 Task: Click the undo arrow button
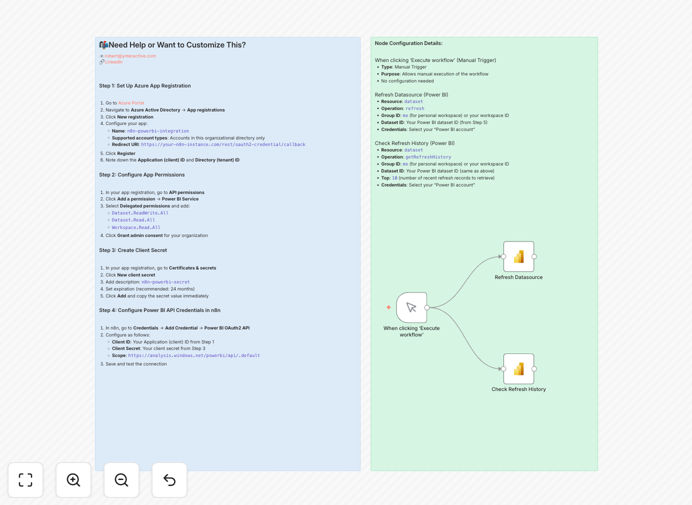pyautogui.click(x=169, y=480)
